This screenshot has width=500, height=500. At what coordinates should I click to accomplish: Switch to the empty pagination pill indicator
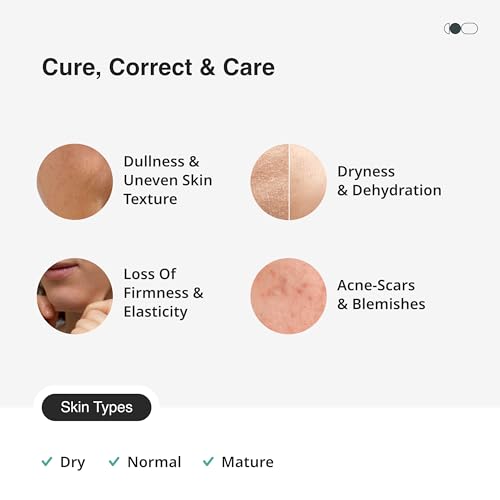[470, 29]
